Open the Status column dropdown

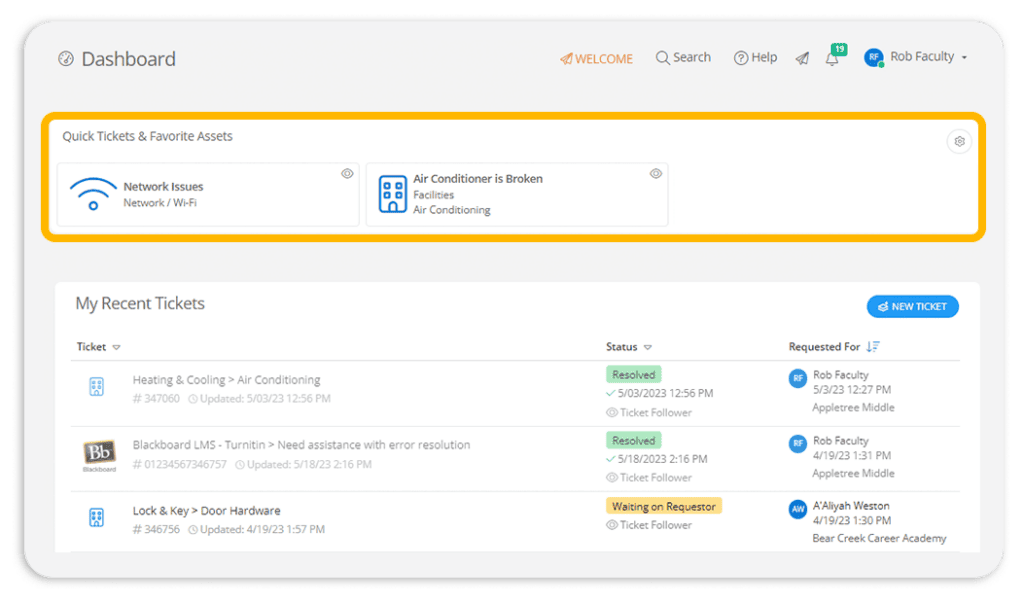coord(649,346)
